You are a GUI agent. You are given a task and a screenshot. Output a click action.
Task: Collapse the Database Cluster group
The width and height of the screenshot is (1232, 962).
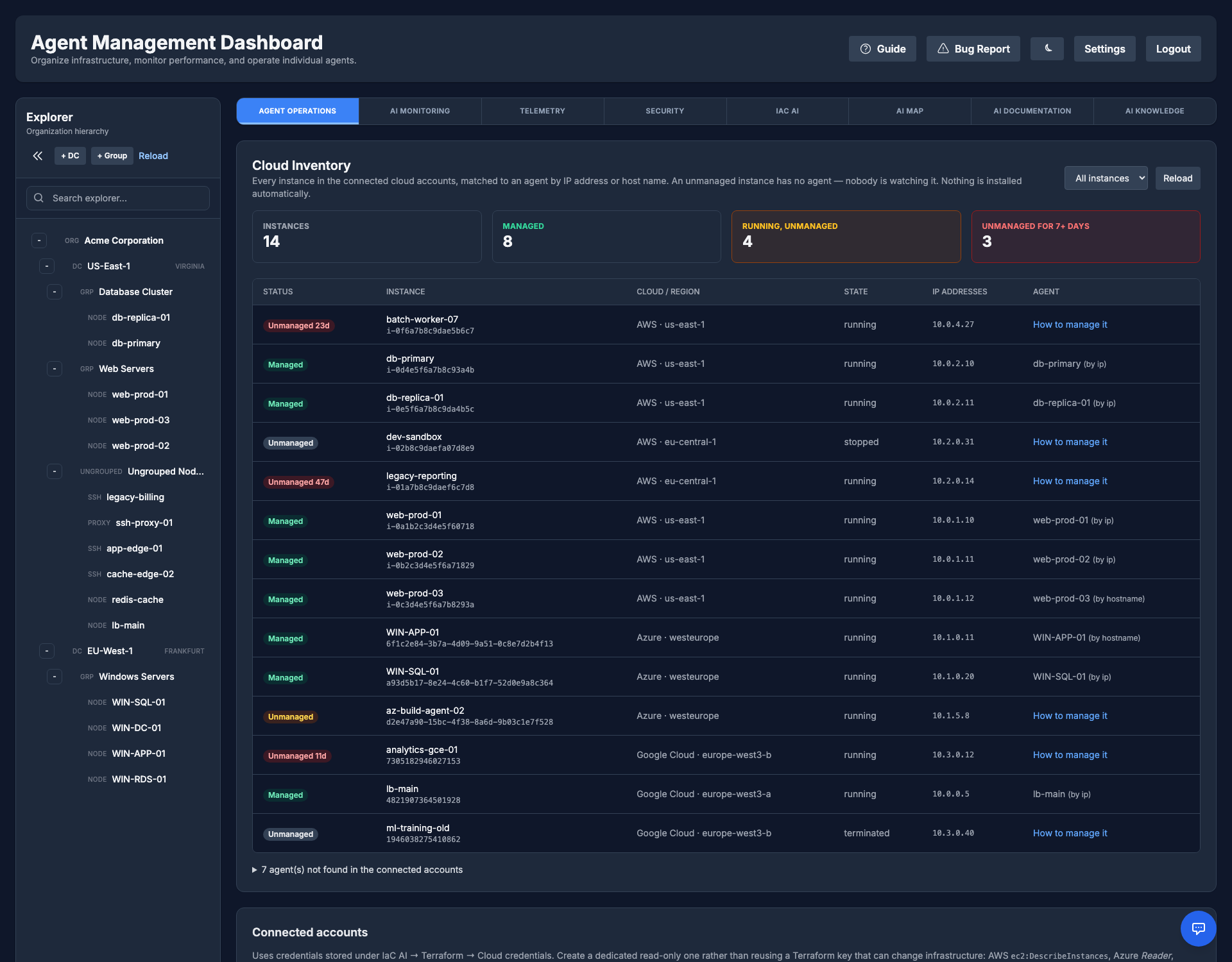click(x=55, y=292)
